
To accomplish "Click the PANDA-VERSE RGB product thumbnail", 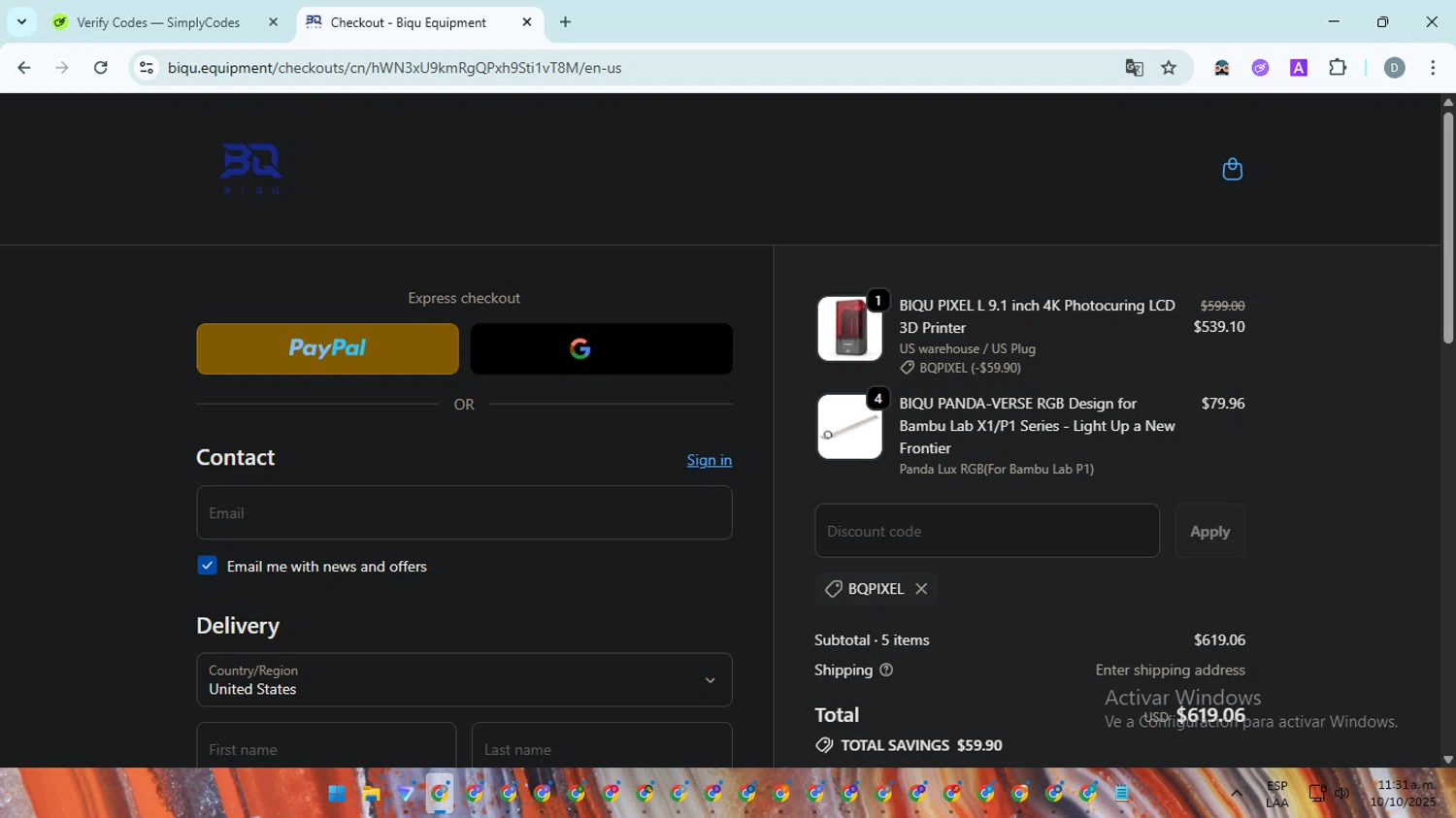I will coord(849,427).
